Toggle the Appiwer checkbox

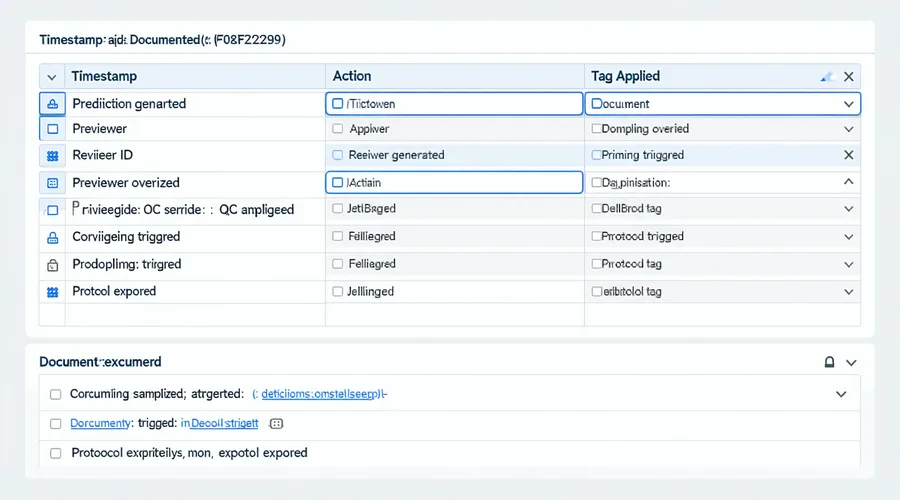338,129
